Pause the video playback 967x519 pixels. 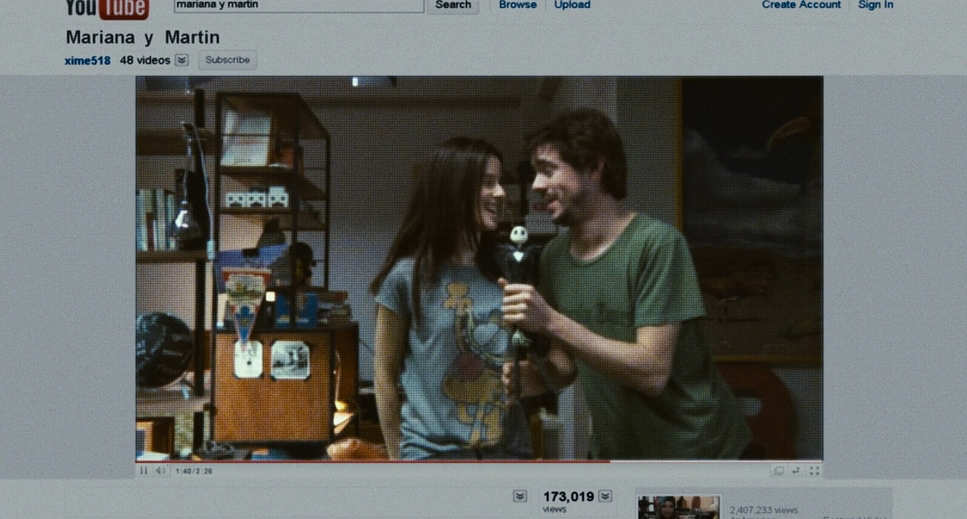coord(144,471)
